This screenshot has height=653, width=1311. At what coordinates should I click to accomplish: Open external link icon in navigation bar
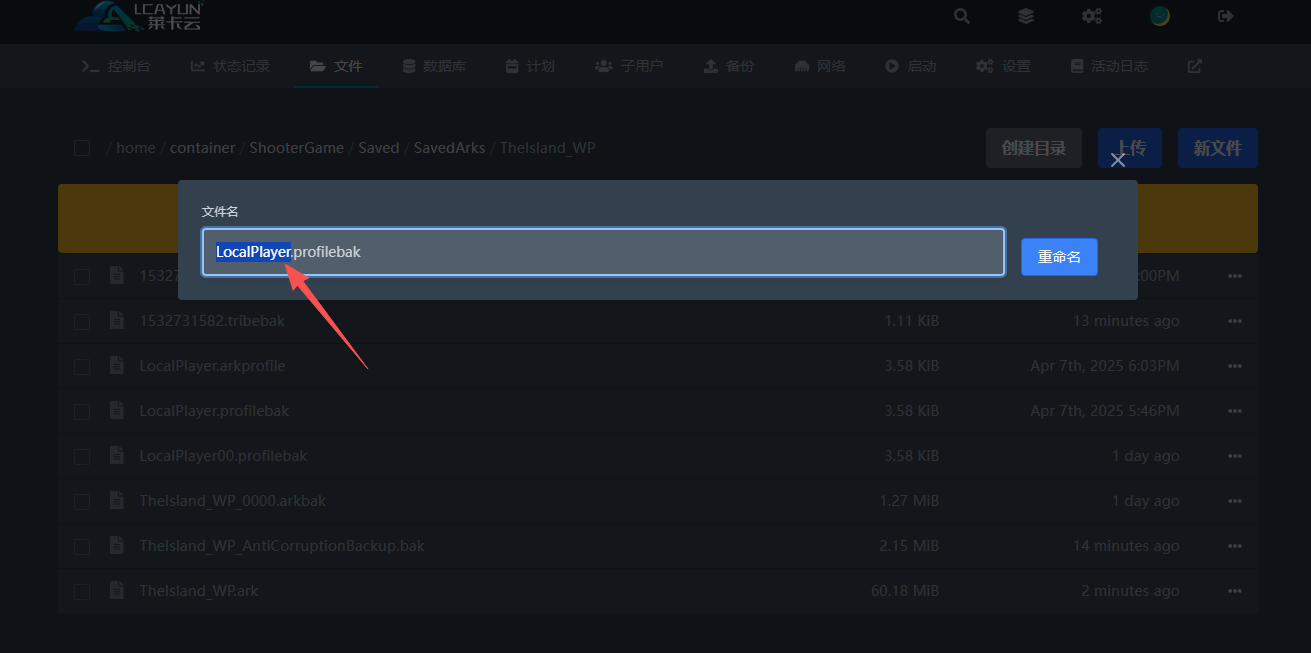[x=1194, y=66]
